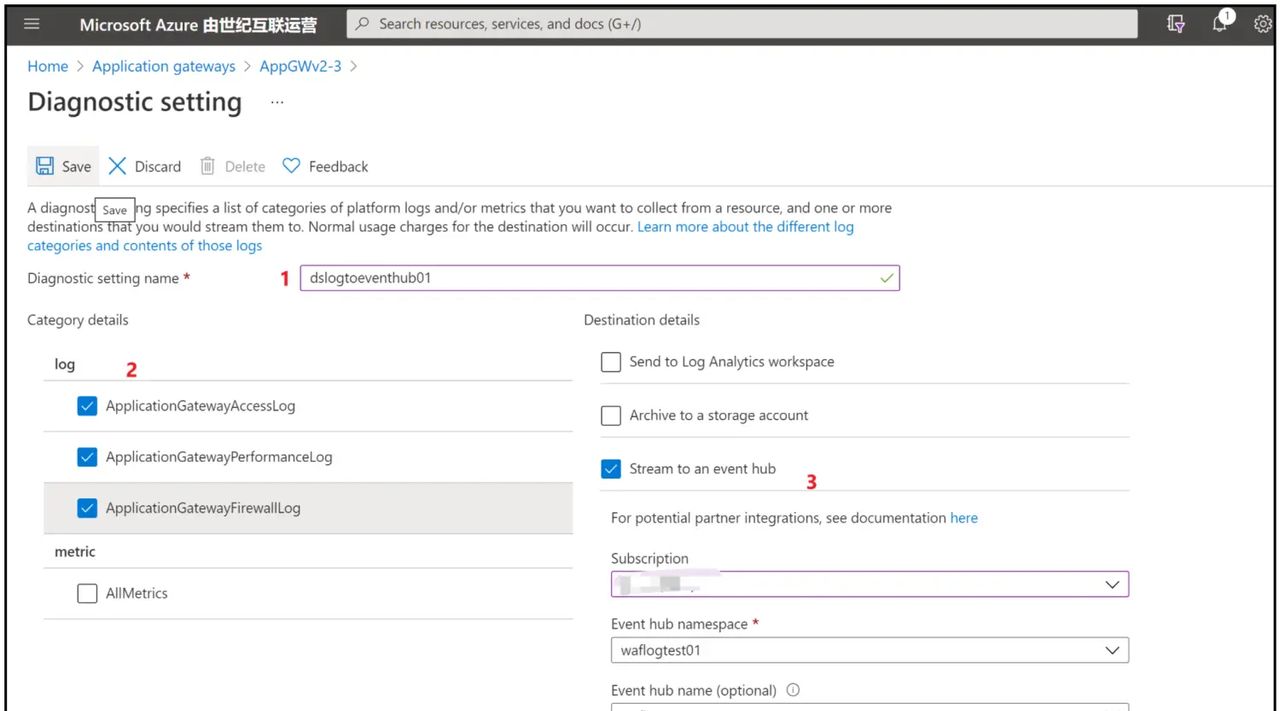
Task: Click the directory switcher icon near the bell
Action: pyautogui.click(x=1175, y=23)
